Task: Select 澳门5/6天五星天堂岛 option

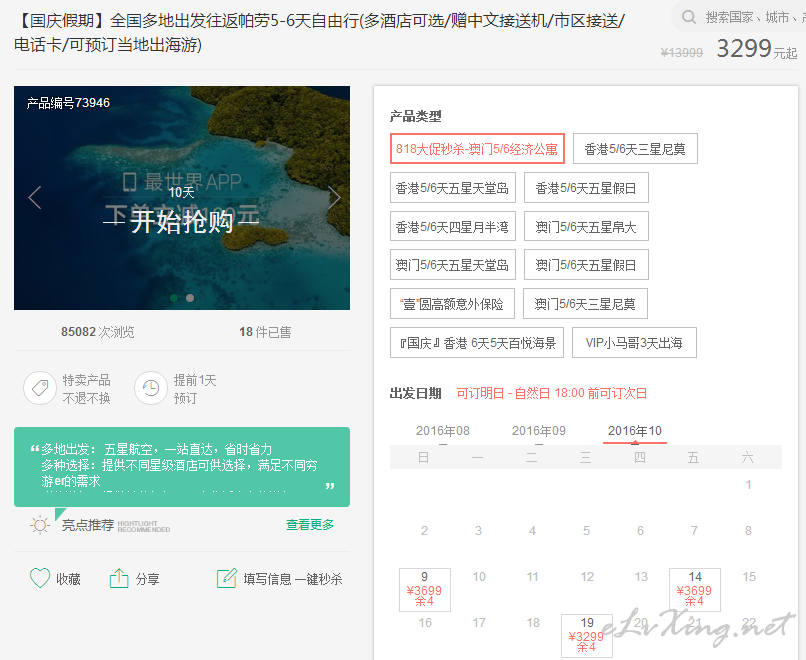Action: pos(452,265)
